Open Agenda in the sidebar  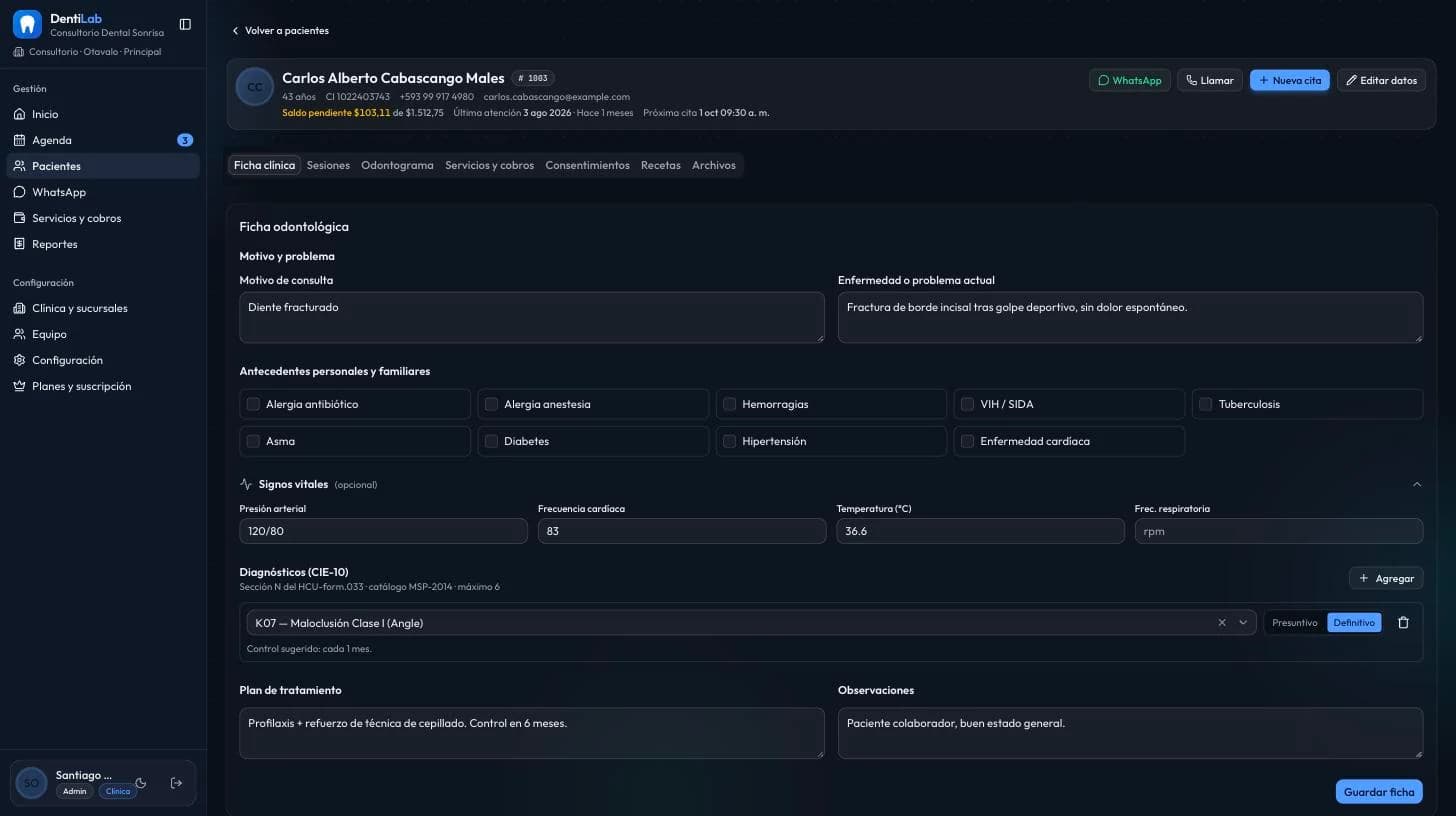103,140
